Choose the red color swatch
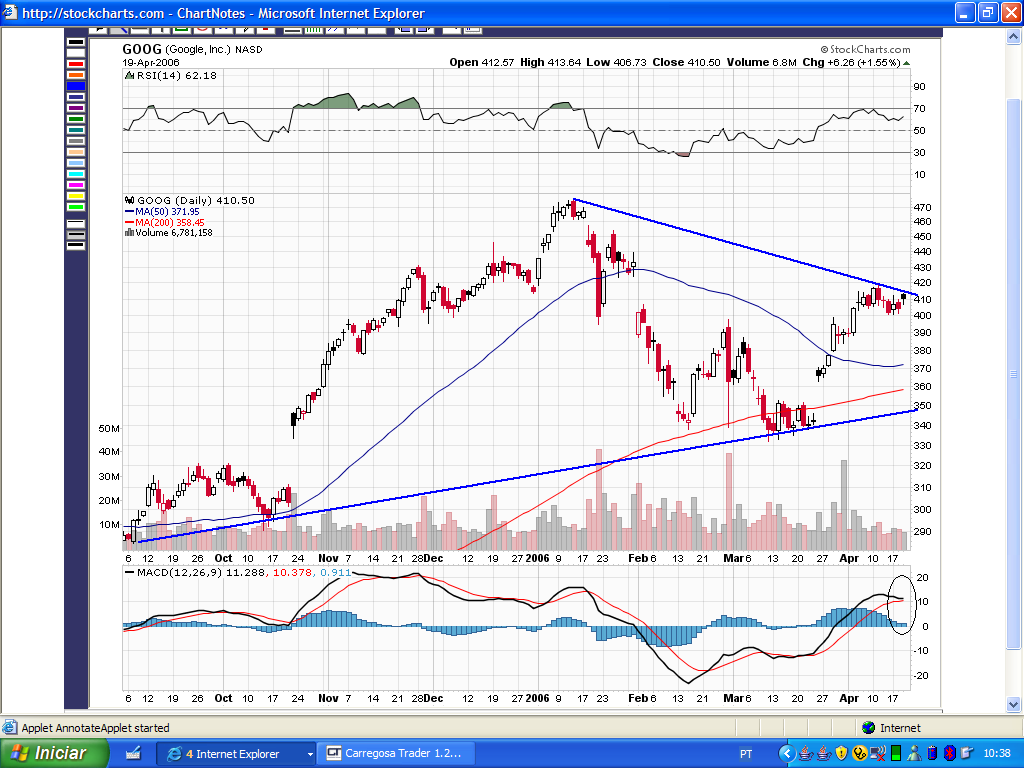Viewport: 1024px width, 768px height. (76, 64)
